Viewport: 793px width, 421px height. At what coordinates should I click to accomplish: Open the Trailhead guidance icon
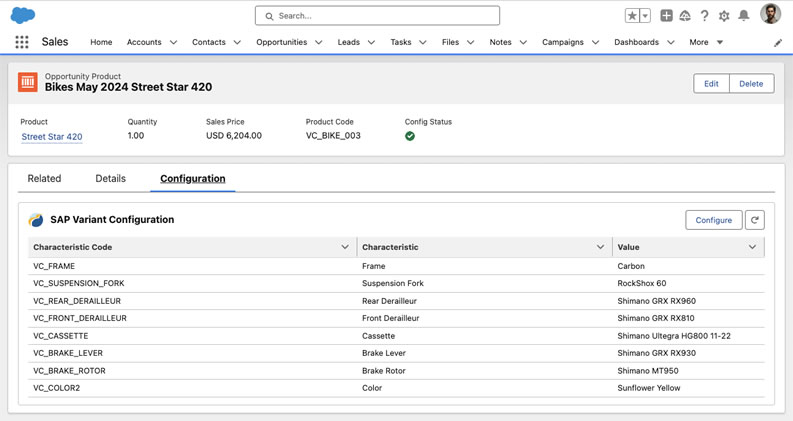pos(685,16)
